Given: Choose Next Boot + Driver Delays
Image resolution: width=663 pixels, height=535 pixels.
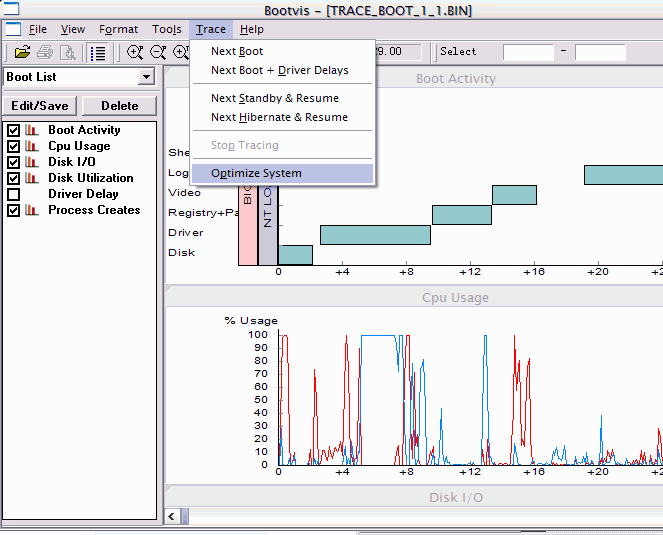Looking at the screenshot, I should pyautogui.click(x=279, y=70).
